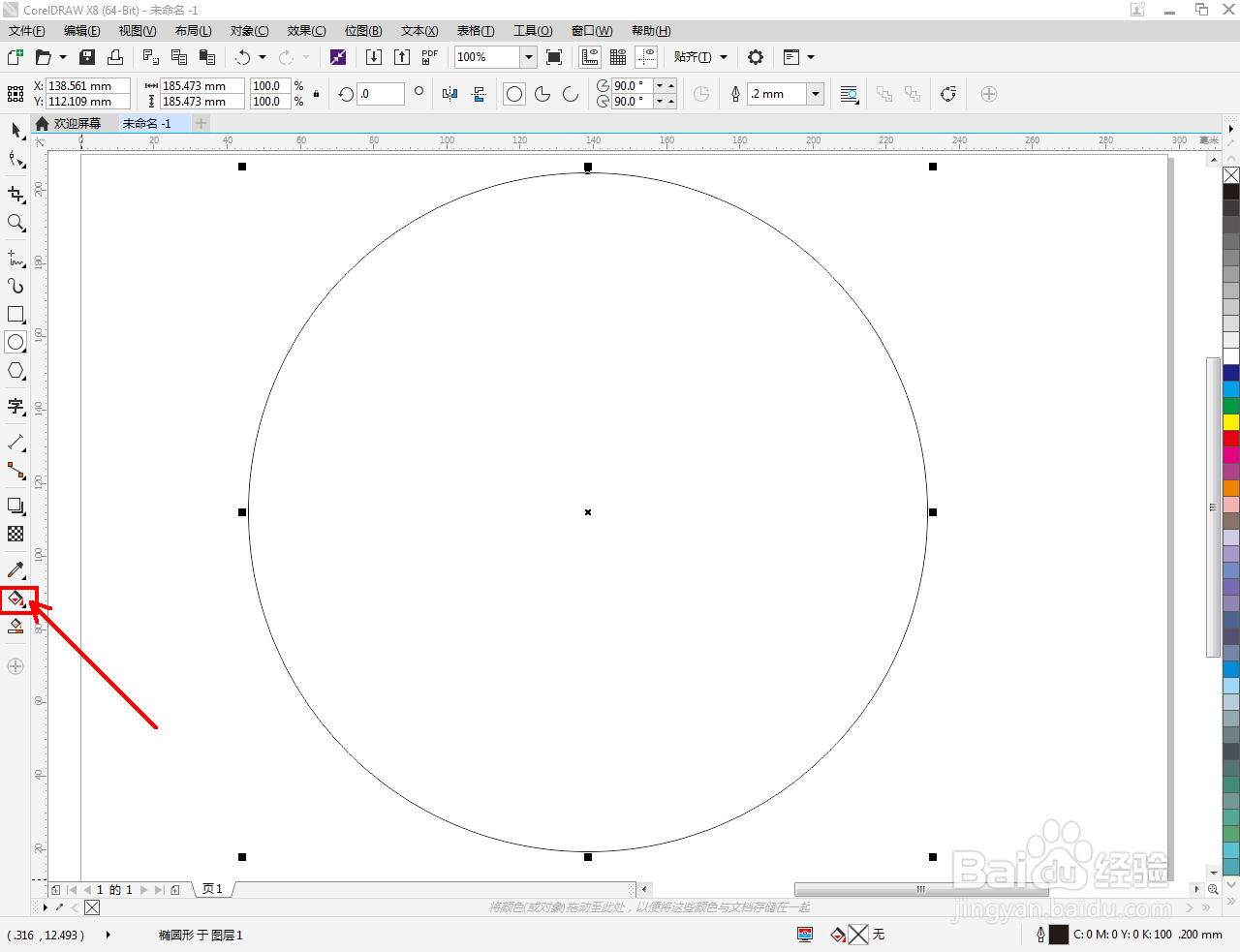Pick the yellow palette swatch

click(x=1231, y=421)
